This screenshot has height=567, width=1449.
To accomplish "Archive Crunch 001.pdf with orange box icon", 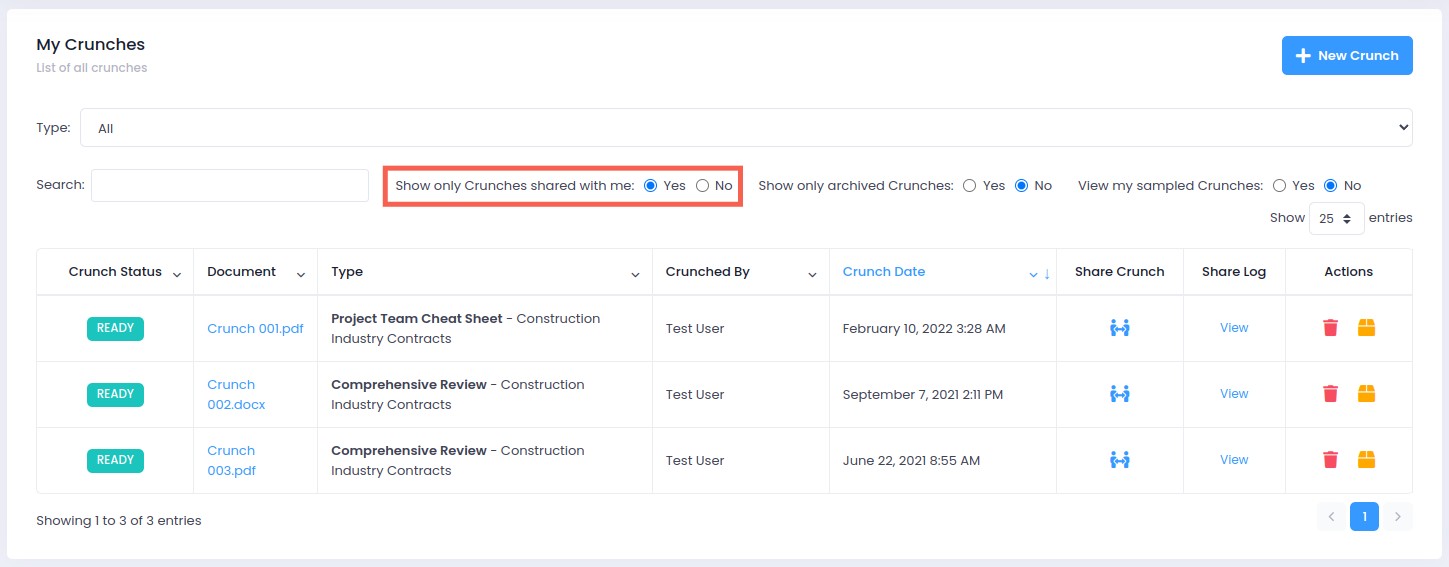I will click(x=1367, y=328).
